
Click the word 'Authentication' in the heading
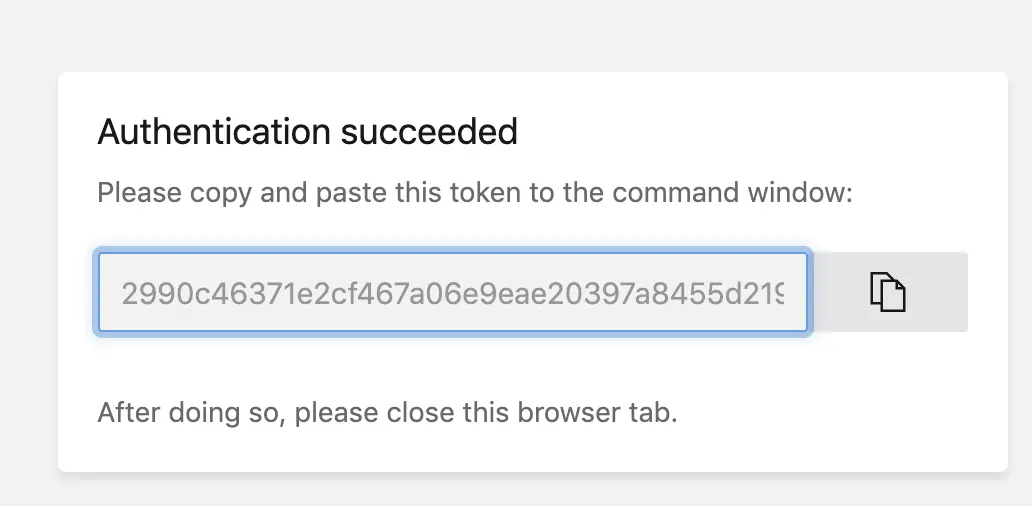pos(213,132)
